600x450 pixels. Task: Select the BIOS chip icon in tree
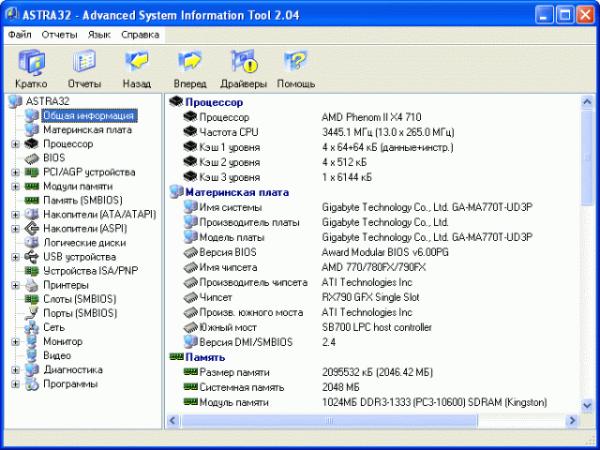point(32,158)
